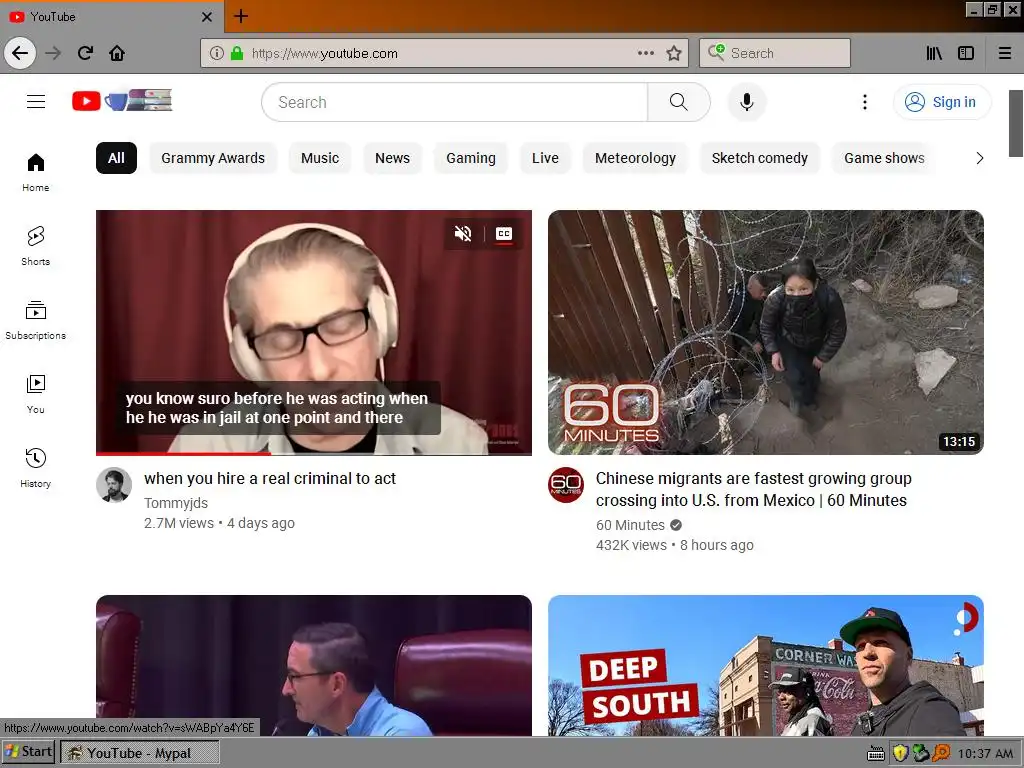
Task: Click the keyboard icon in system tray
Action: pos(876,754)
